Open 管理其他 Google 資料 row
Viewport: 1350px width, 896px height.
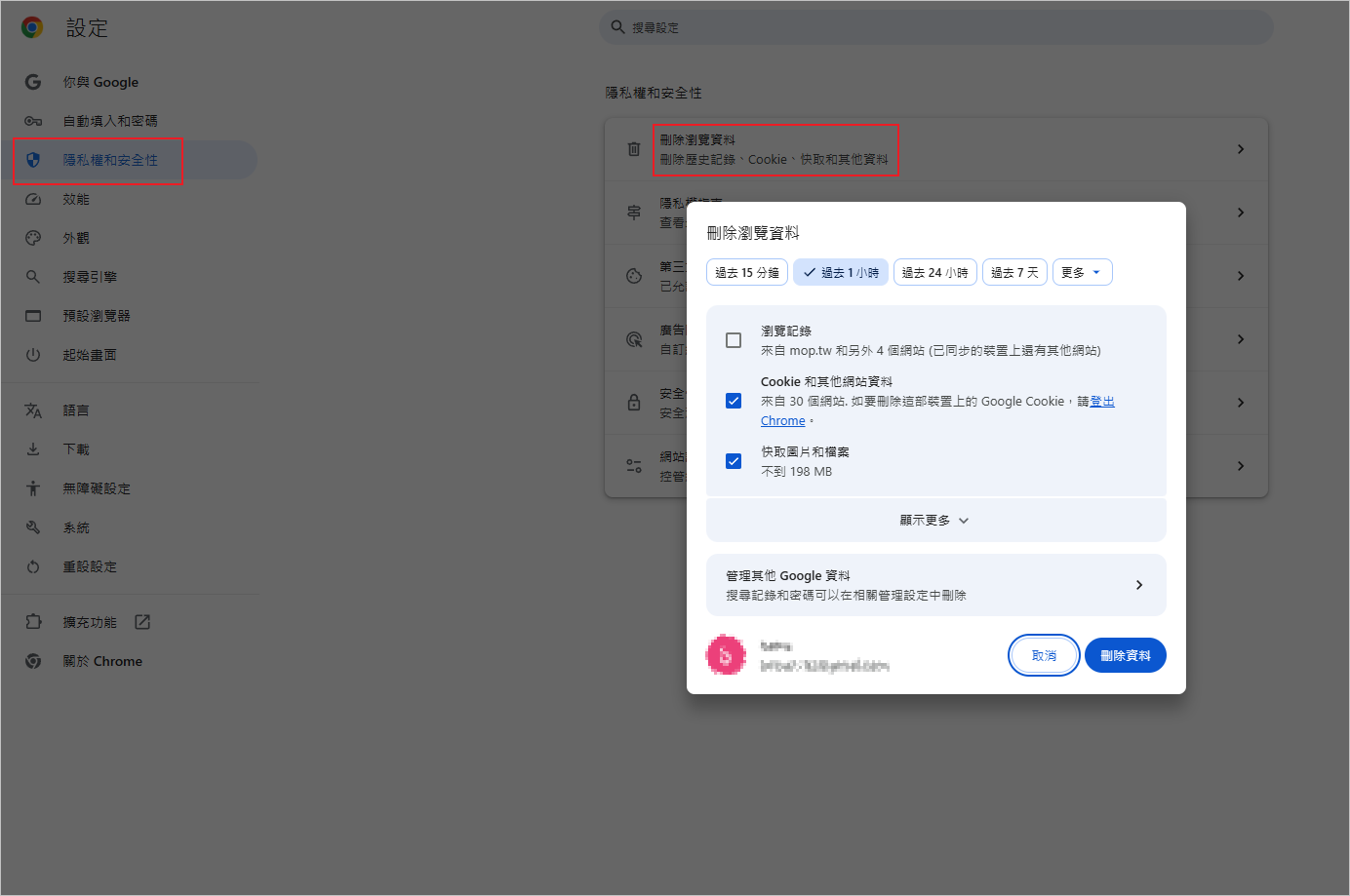pyautogui.click(x=936, y=585)
